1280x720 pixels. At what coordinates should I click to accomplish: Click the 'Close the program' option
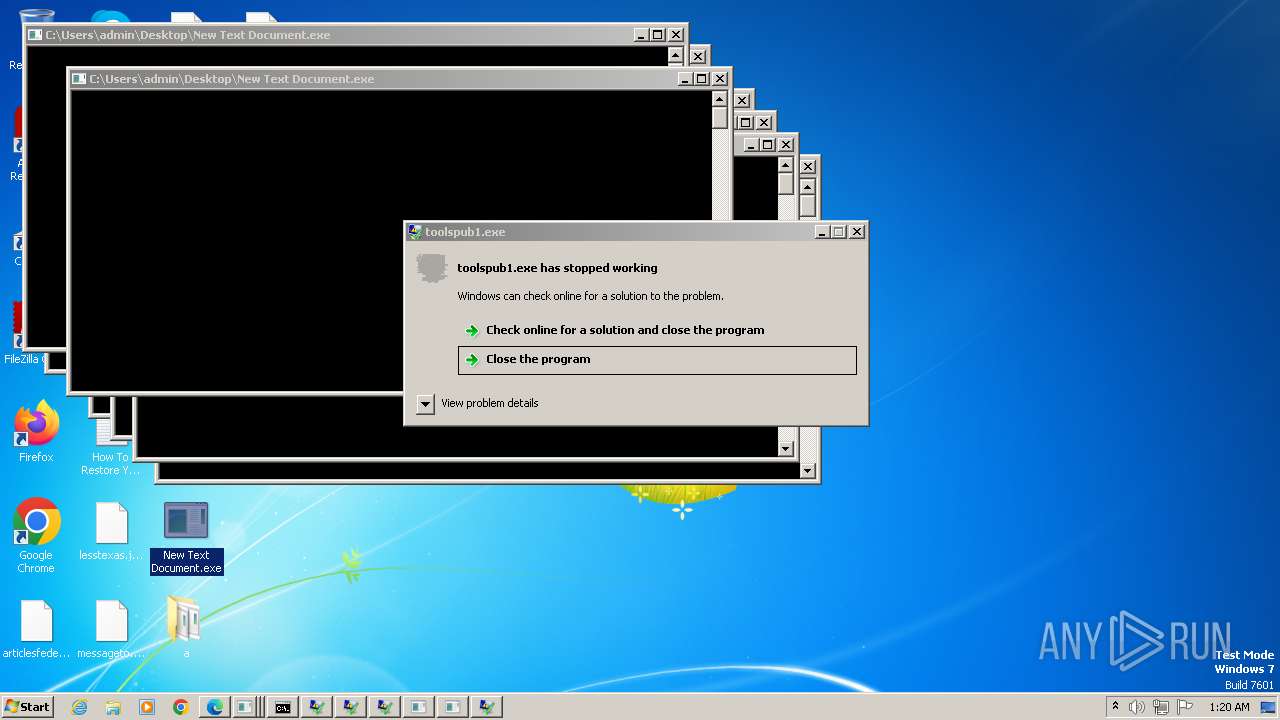coord(657,360)
